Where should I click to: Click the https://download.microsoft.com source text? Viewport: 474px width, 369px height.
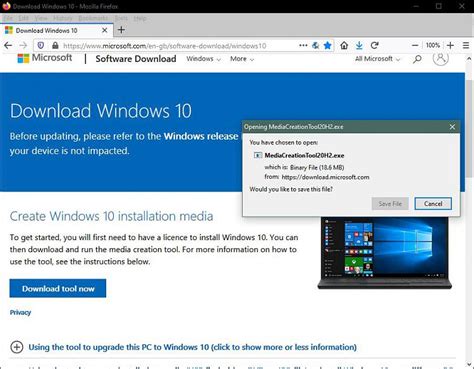[x=325, y=177]
